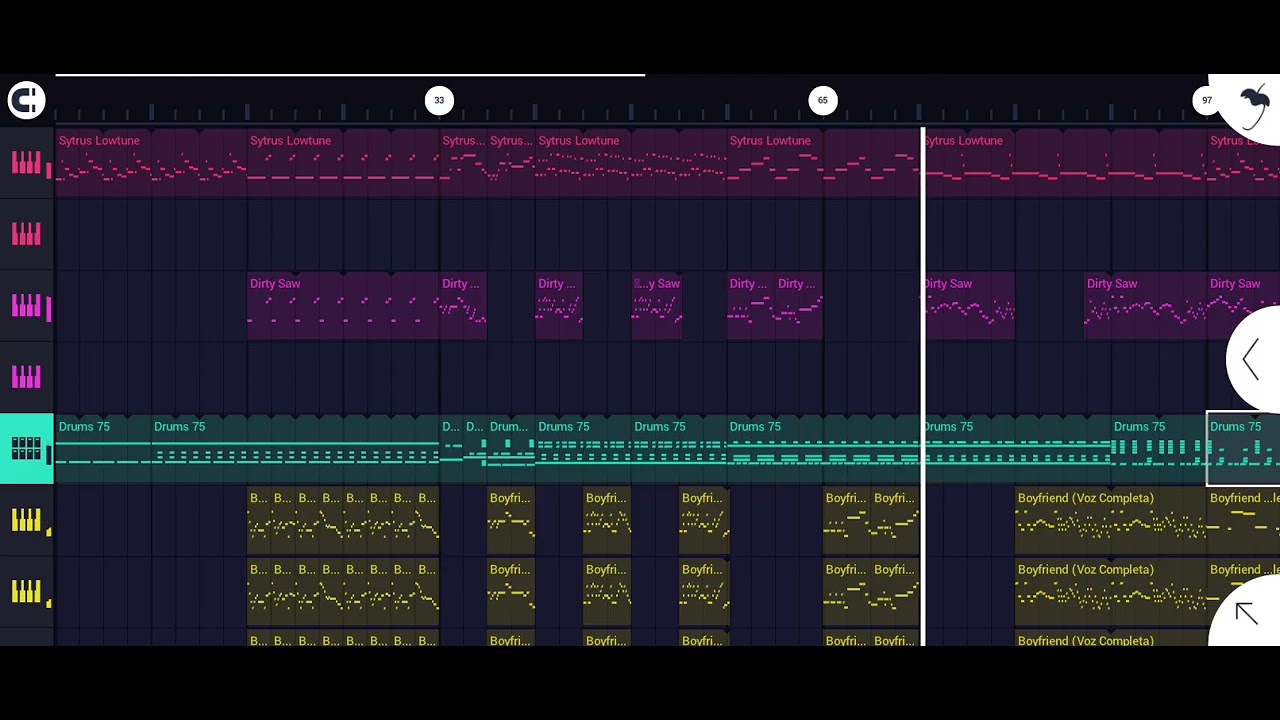Select the first Sytrus Lowtune clip at song start
Screen dimensions: 1280x720
pos(151,162)
